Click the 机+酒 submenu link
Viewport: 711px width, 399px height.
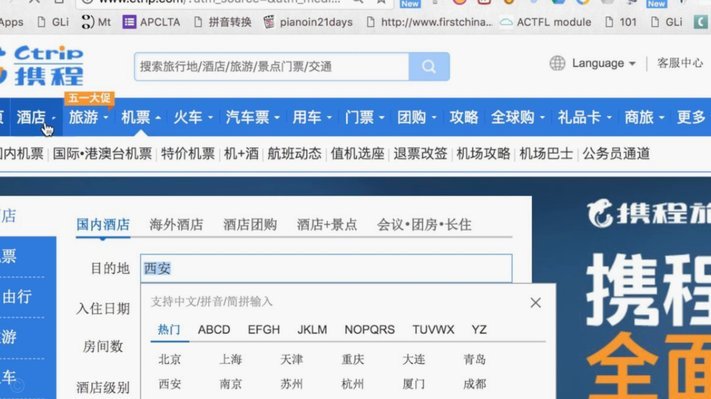click(241, 154)
